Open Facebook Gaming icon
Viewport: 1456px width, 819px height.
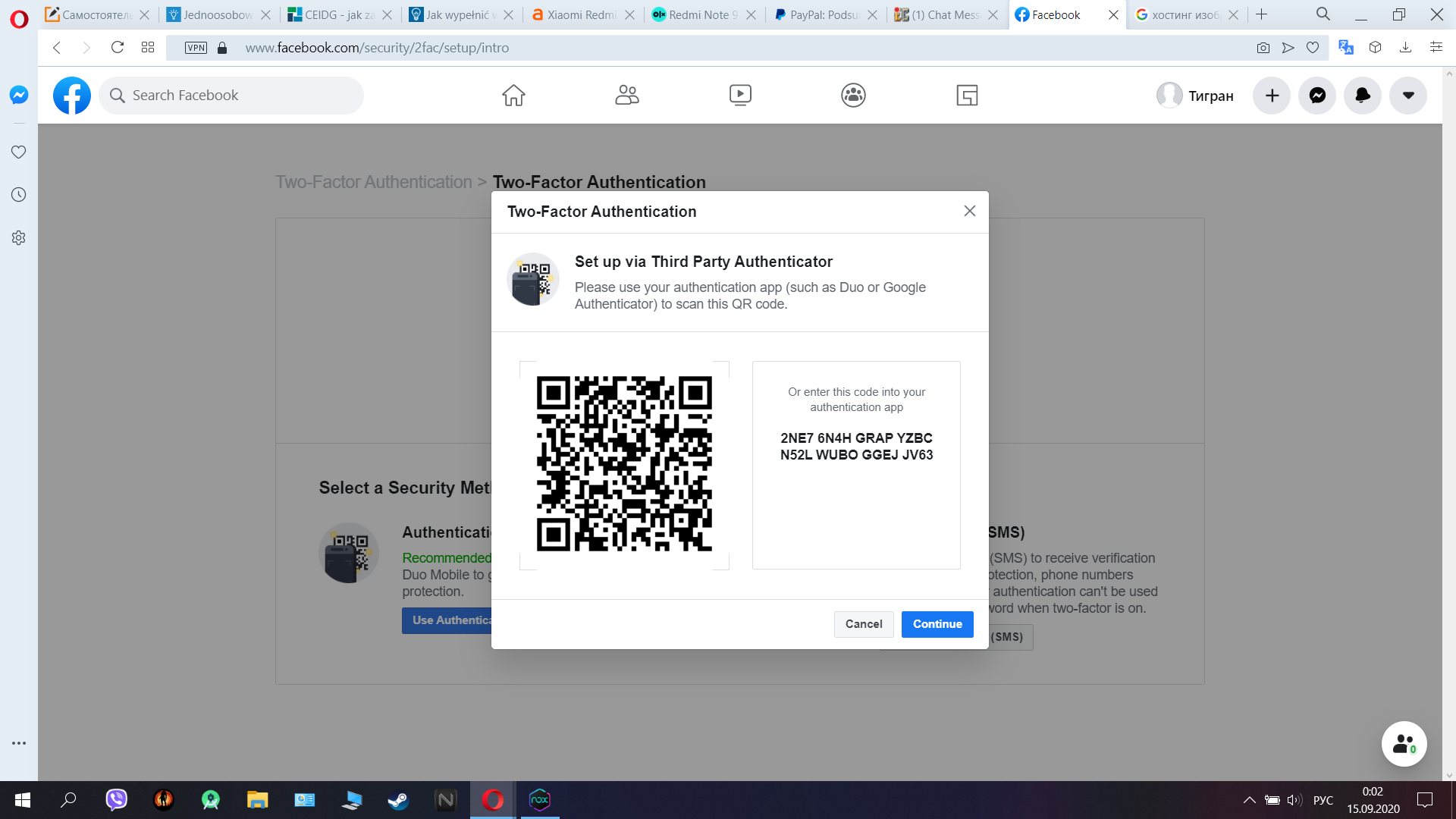pos(967,95)
